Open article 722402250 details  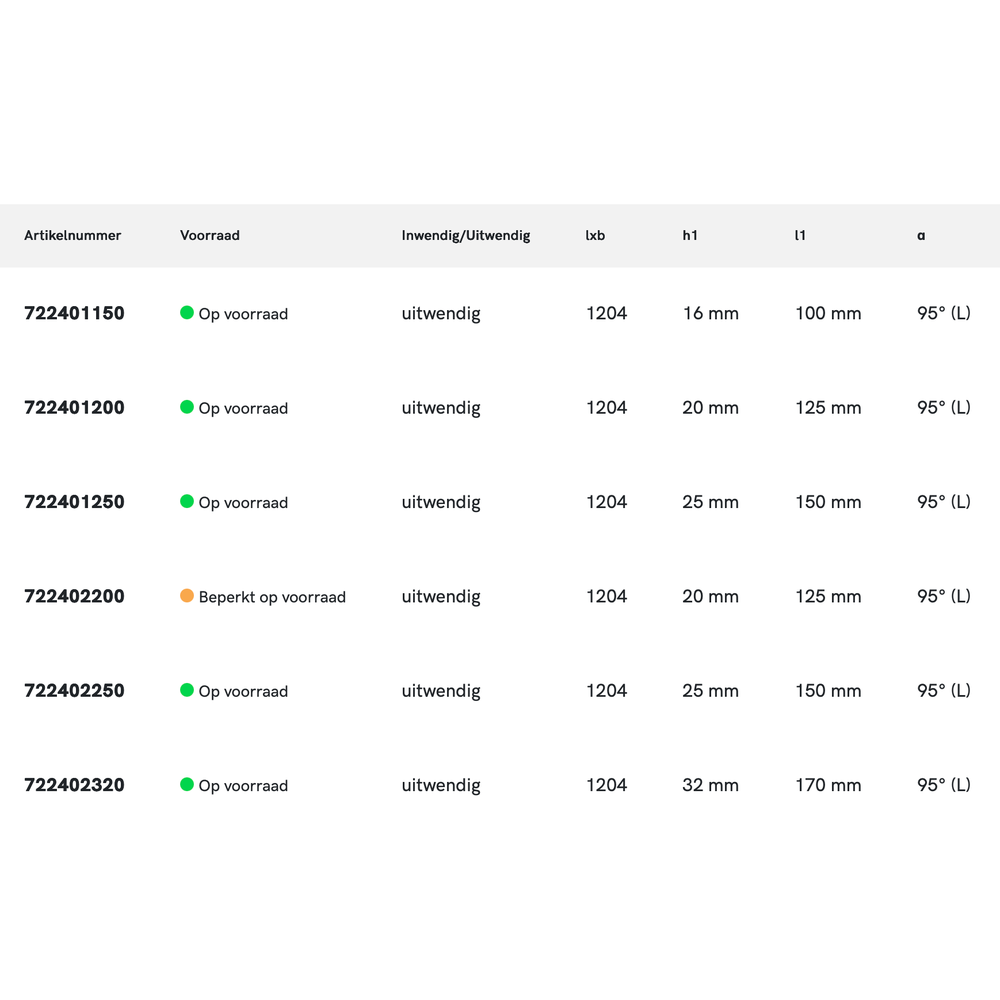click(74, 691)
